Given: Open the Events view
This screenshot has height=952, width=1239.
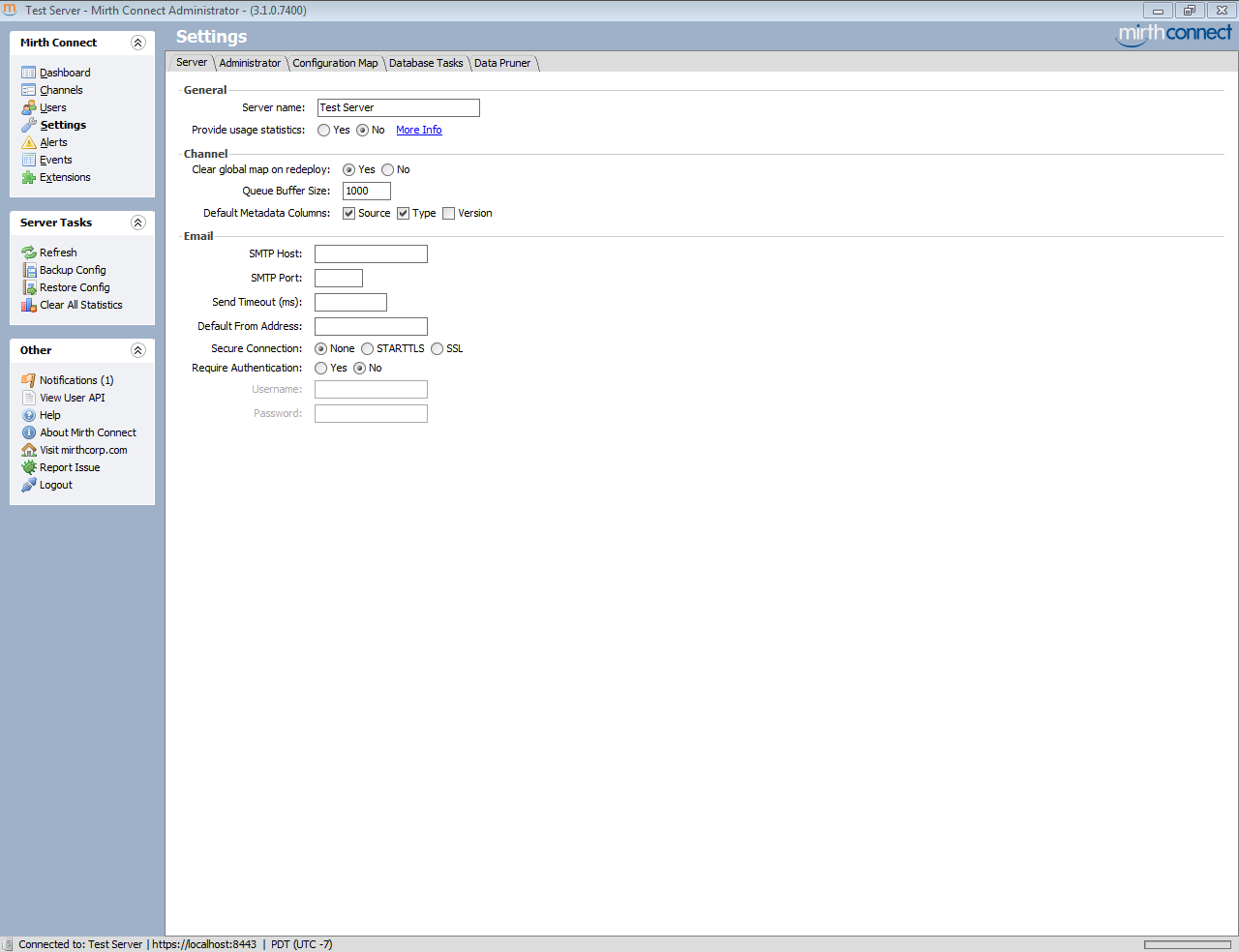Looking at the screenshot, I should (56, 160).
